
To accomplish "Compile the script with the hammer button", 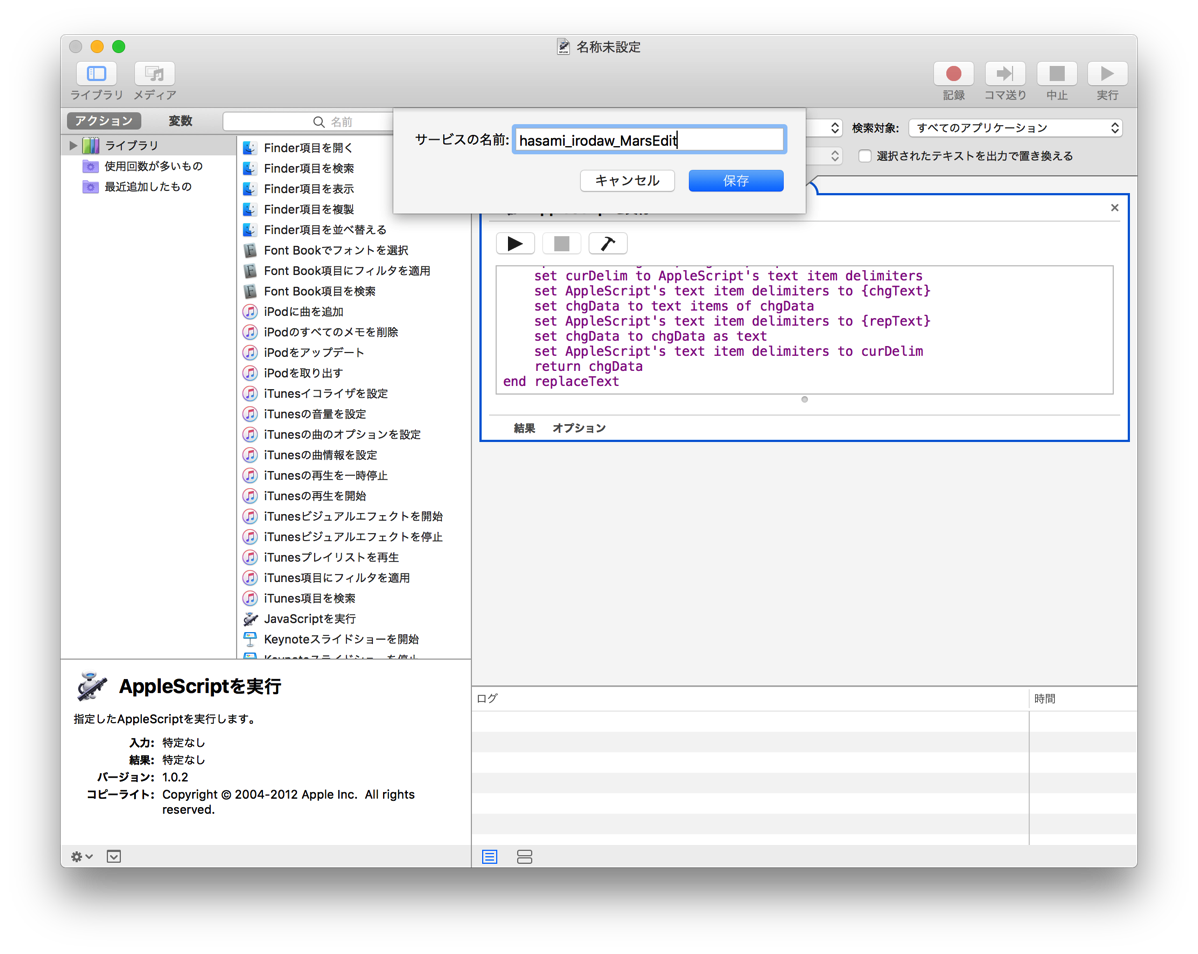I will (608, 244).
